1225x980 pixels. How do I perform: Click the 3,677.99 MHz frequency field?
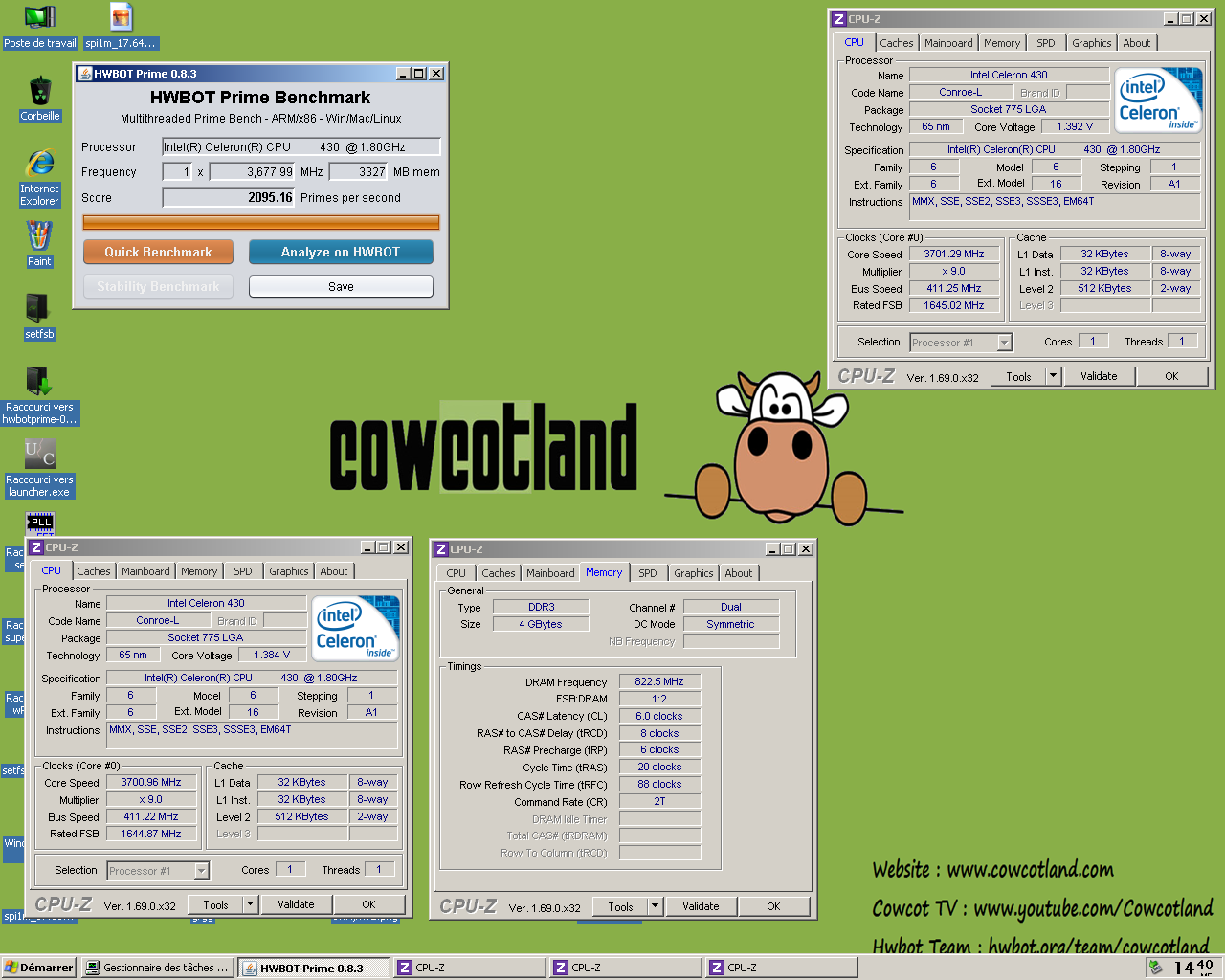(x=253, y=172)
